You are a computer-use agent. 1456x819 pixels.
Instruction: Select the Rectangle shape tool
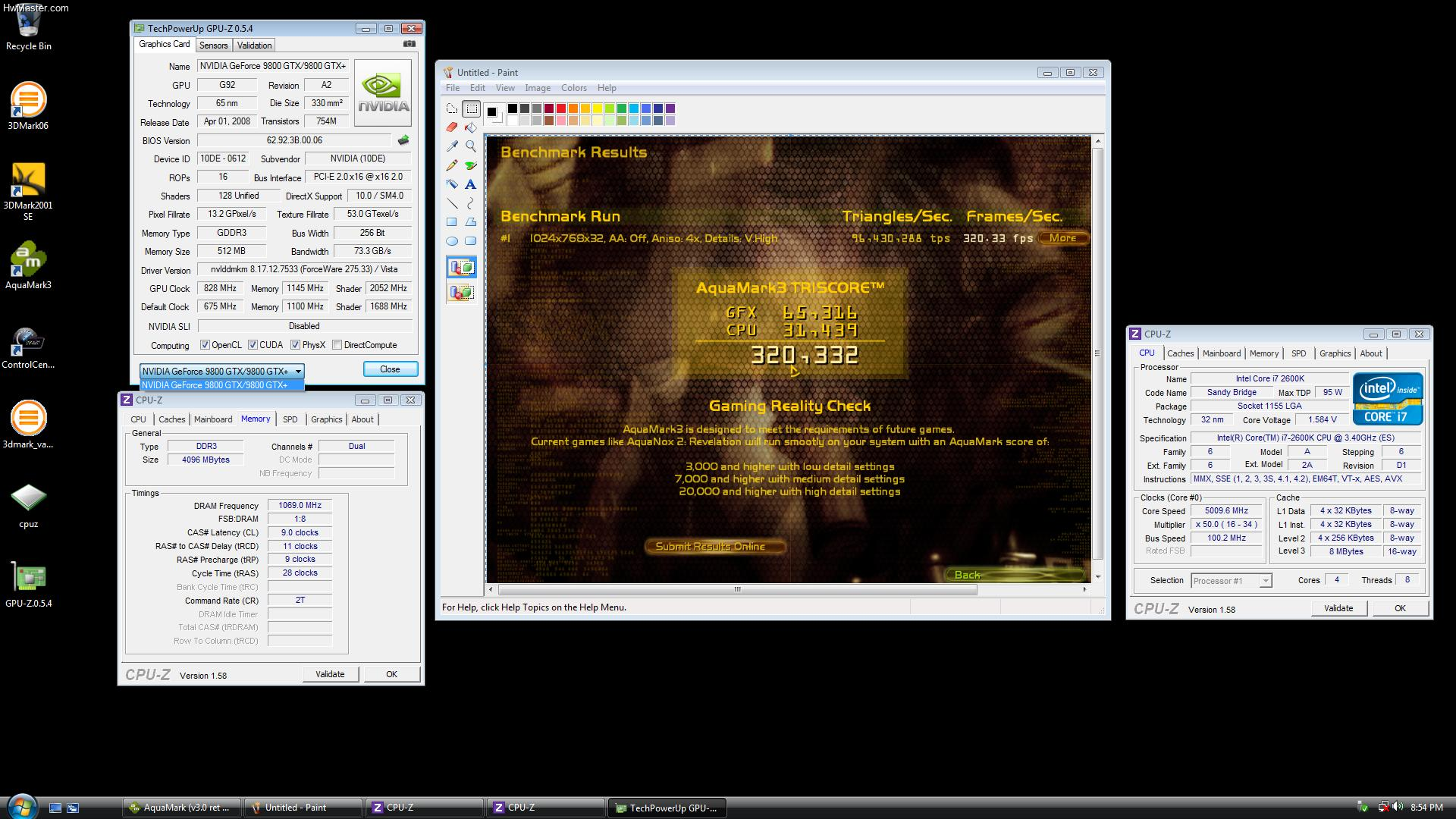click(452, 222)
